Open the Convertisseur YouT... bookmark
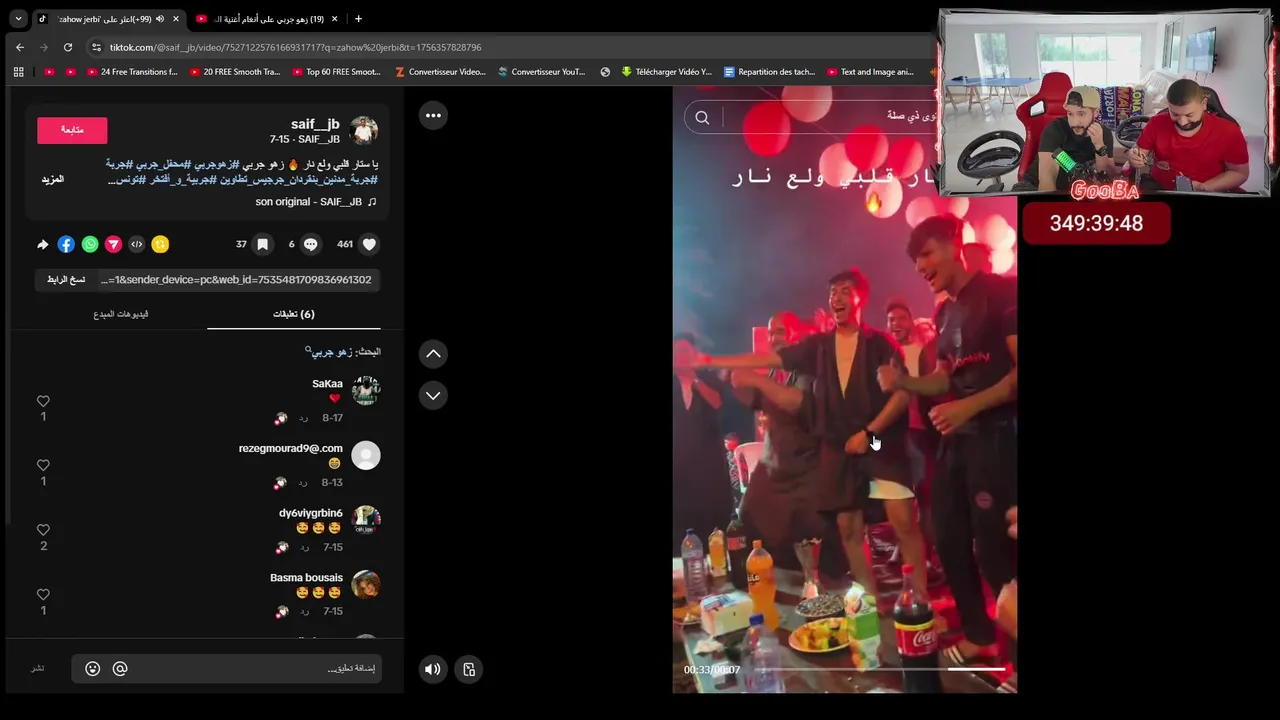The image size is (1280, 720). [x=541, y=72]
